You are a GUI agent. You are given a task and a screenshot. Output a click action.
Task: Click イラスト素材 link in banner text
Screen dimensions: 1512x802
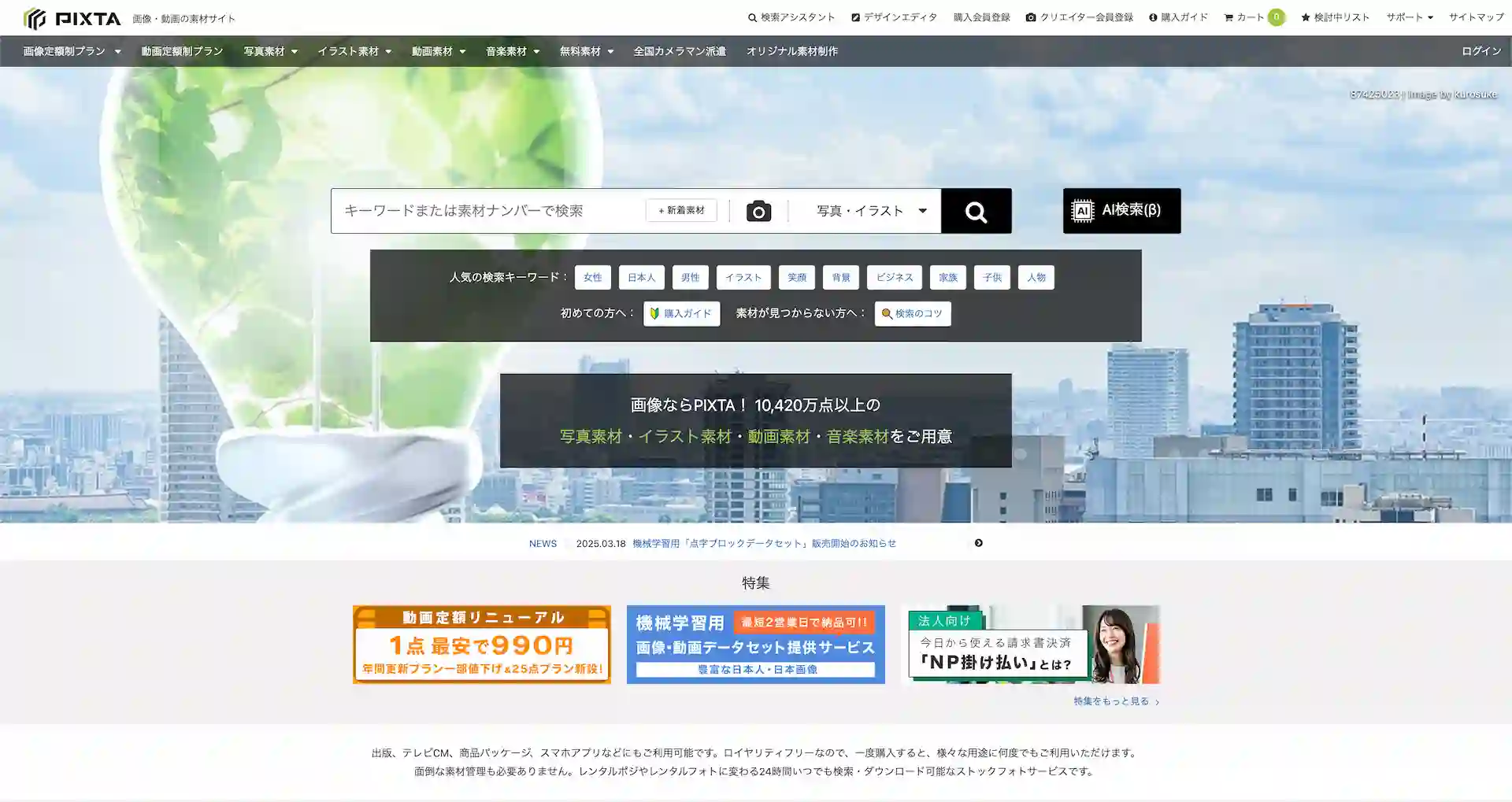point(684,437)
